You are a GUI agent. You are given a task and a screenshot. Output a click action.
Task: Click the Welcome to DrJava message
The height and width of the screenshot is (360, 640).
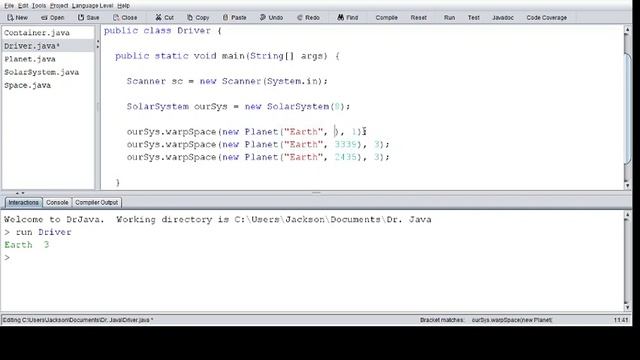(x=218, y=219)
